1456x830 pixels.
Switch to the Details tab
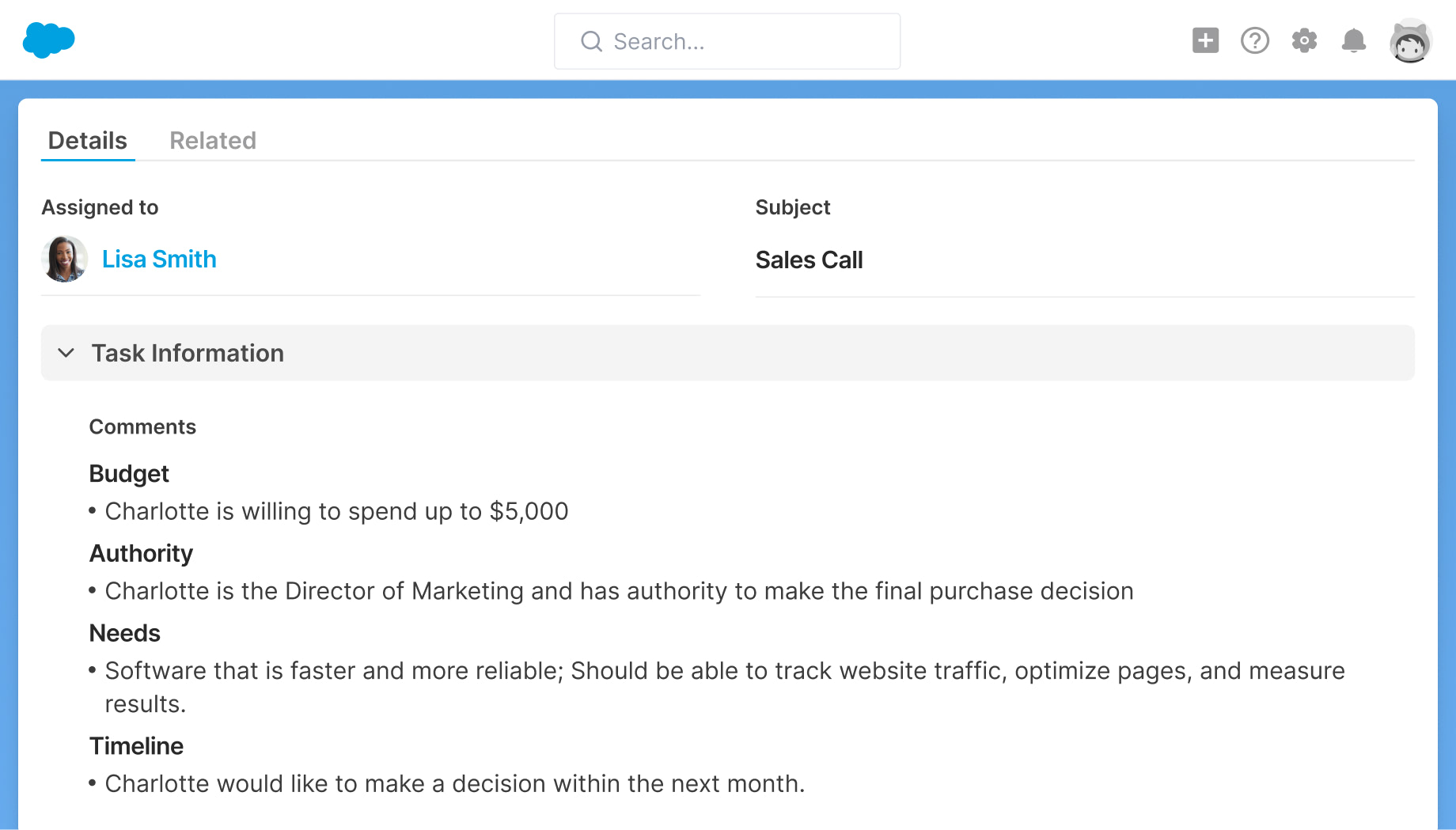(x=87, y=141)
